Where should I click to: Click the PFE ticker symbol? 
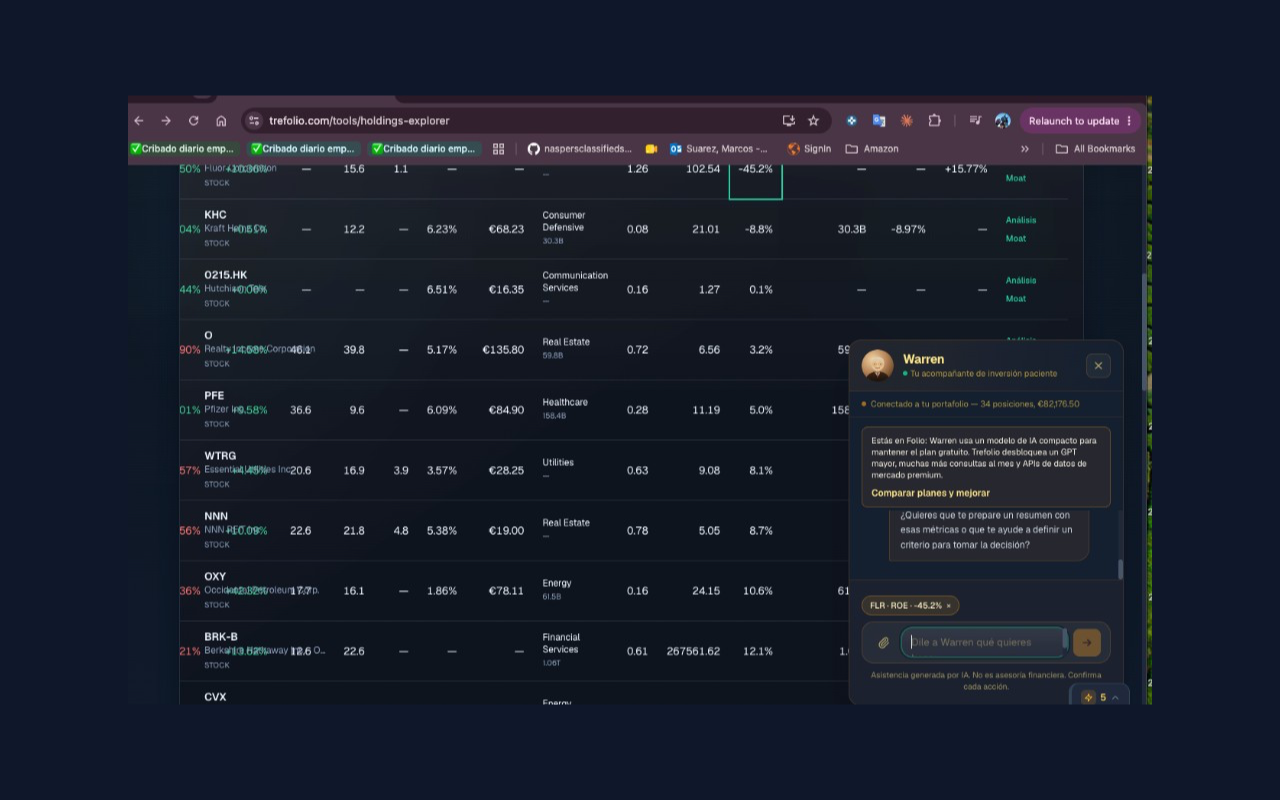pyautogui.click(x=214, y=396)
